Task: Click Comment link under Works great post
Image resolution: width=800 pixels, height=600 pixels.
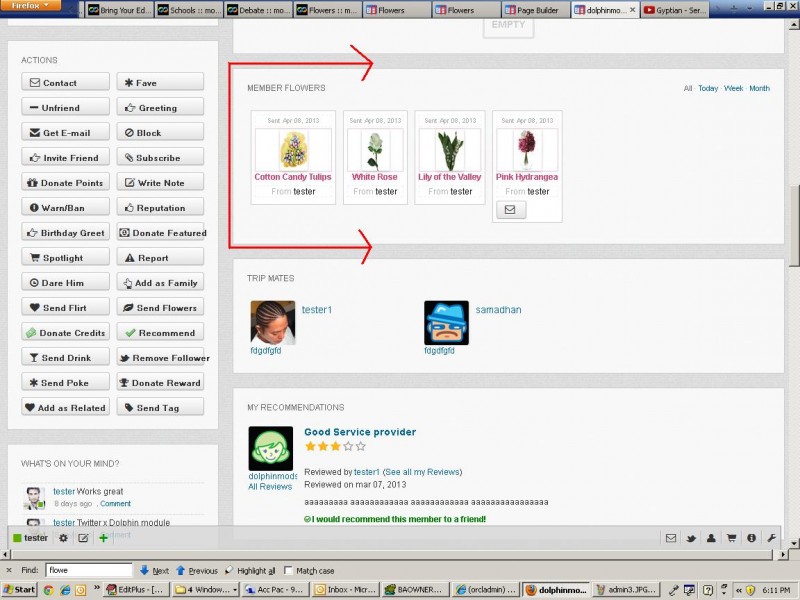Action: (115, 504)
